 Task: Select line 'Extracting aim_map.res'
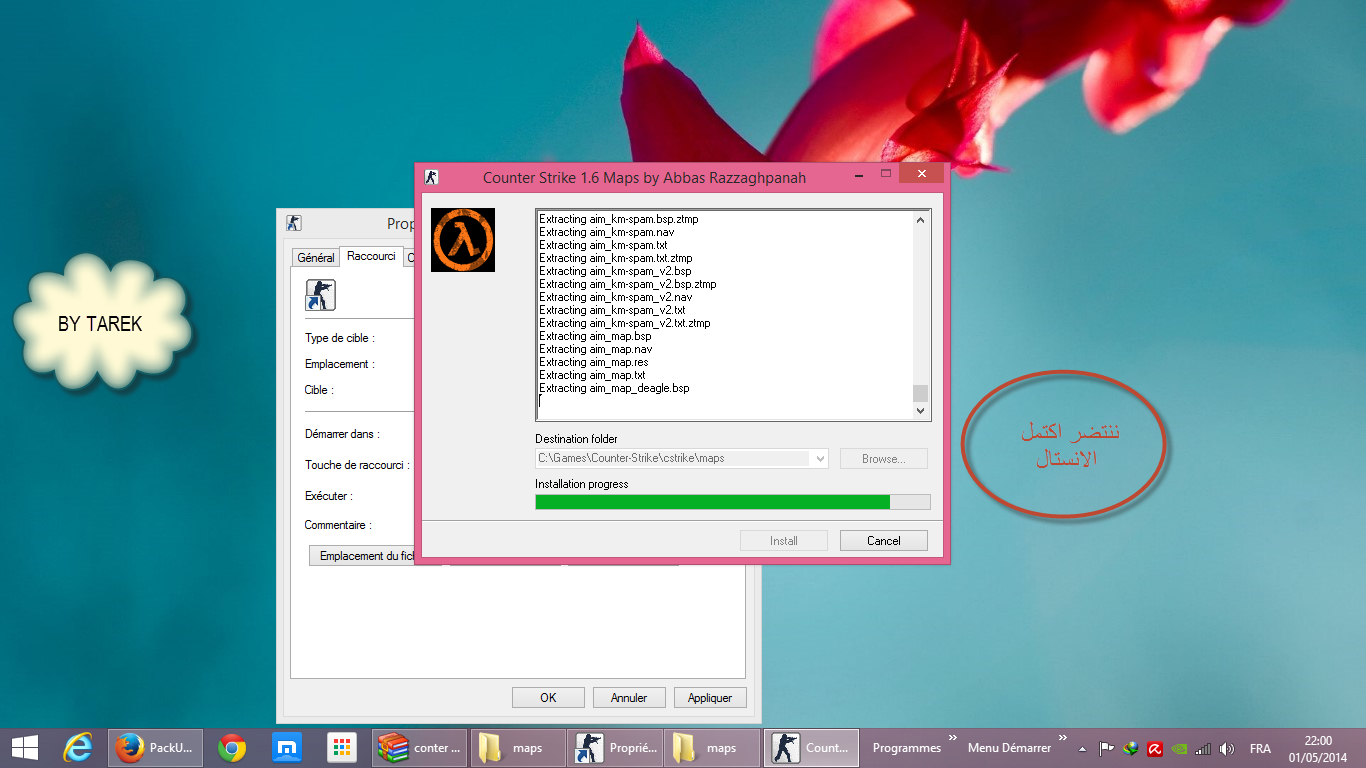pyautogui.click(x=594, y=362)
